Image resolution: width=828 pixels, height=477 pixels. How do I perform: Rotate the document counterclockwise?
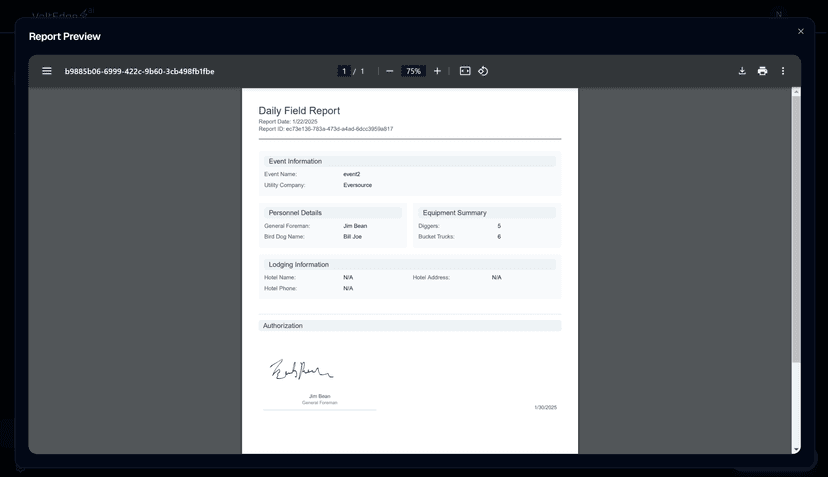tap(483, 71)
